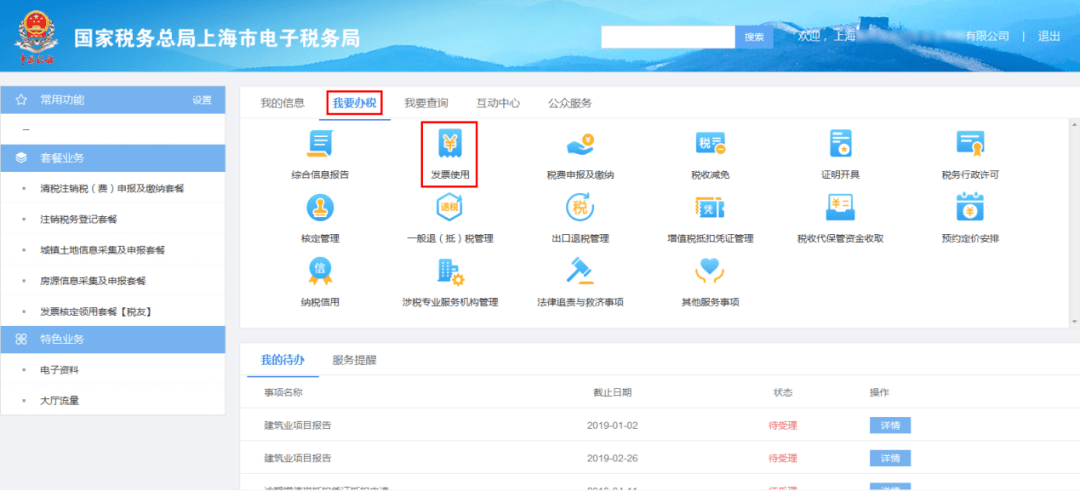
Task: Open the 证明开具 icon
Action: pyautogui.click(x=840, y=144)
